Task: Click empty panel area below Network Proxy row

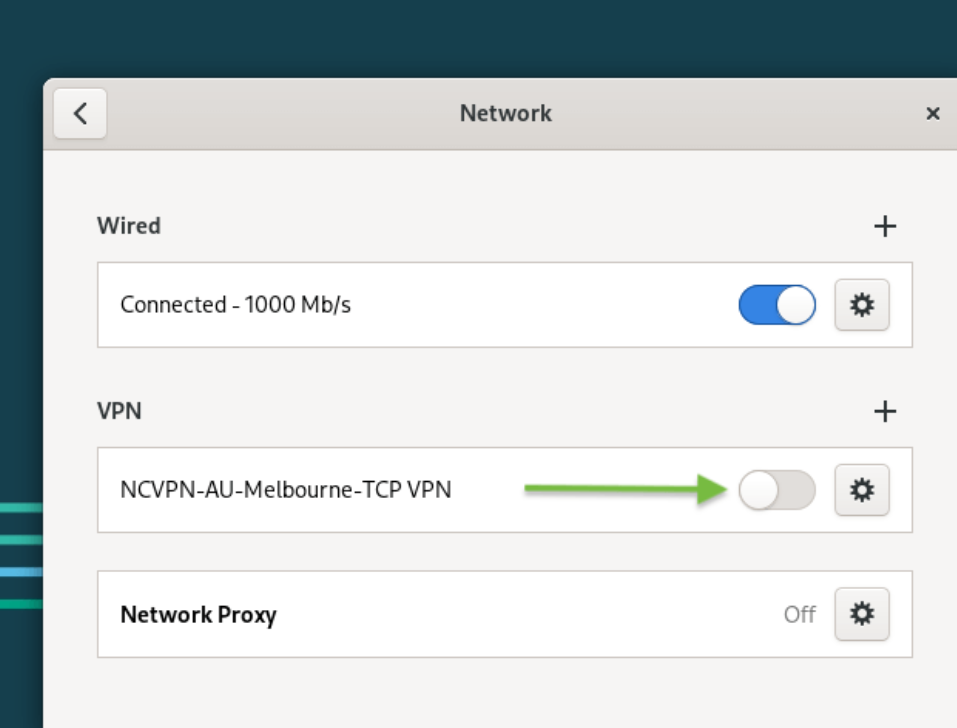Action: tap(505, 693)
